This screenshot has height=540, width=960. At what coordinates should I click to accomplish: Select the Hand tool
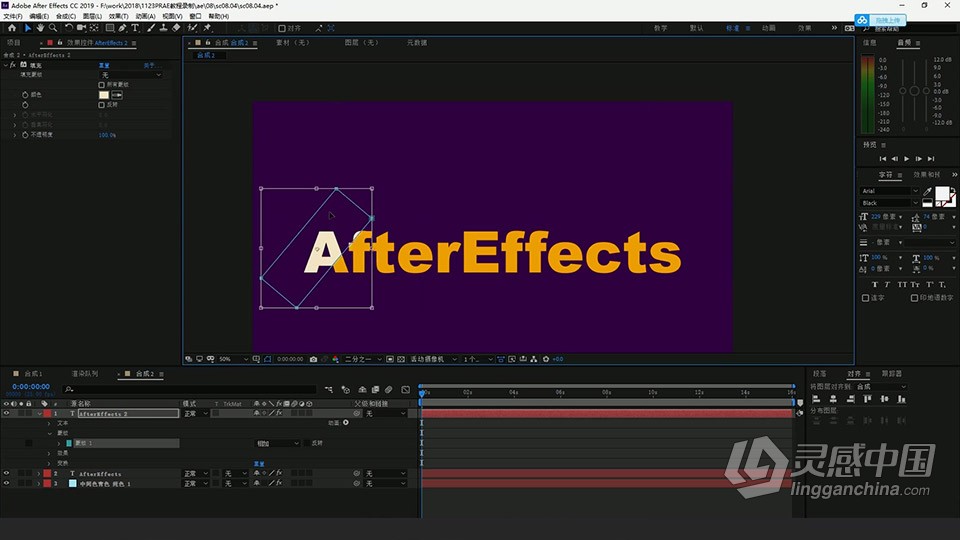pyautogui.click(x=40, y=28)
